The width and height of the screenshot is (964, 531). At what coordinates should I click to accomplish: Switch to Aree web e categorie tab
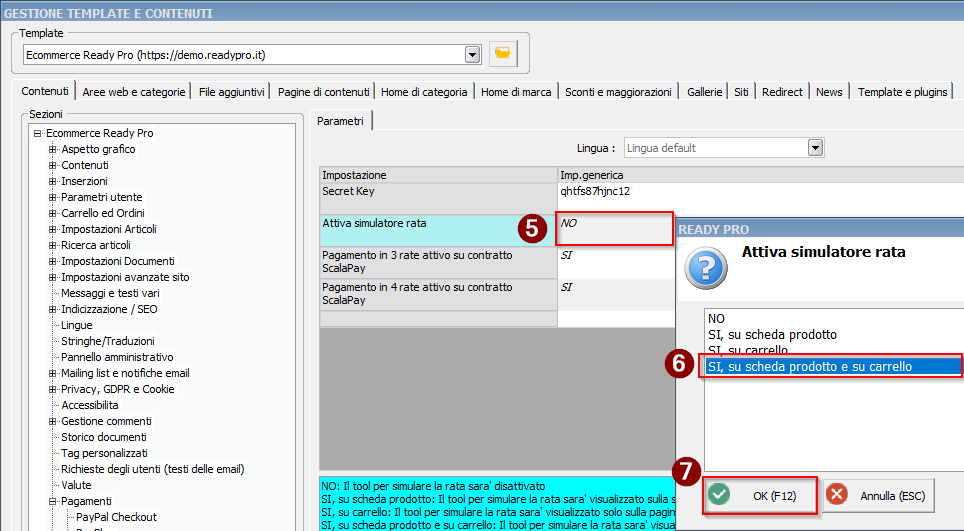134,92
